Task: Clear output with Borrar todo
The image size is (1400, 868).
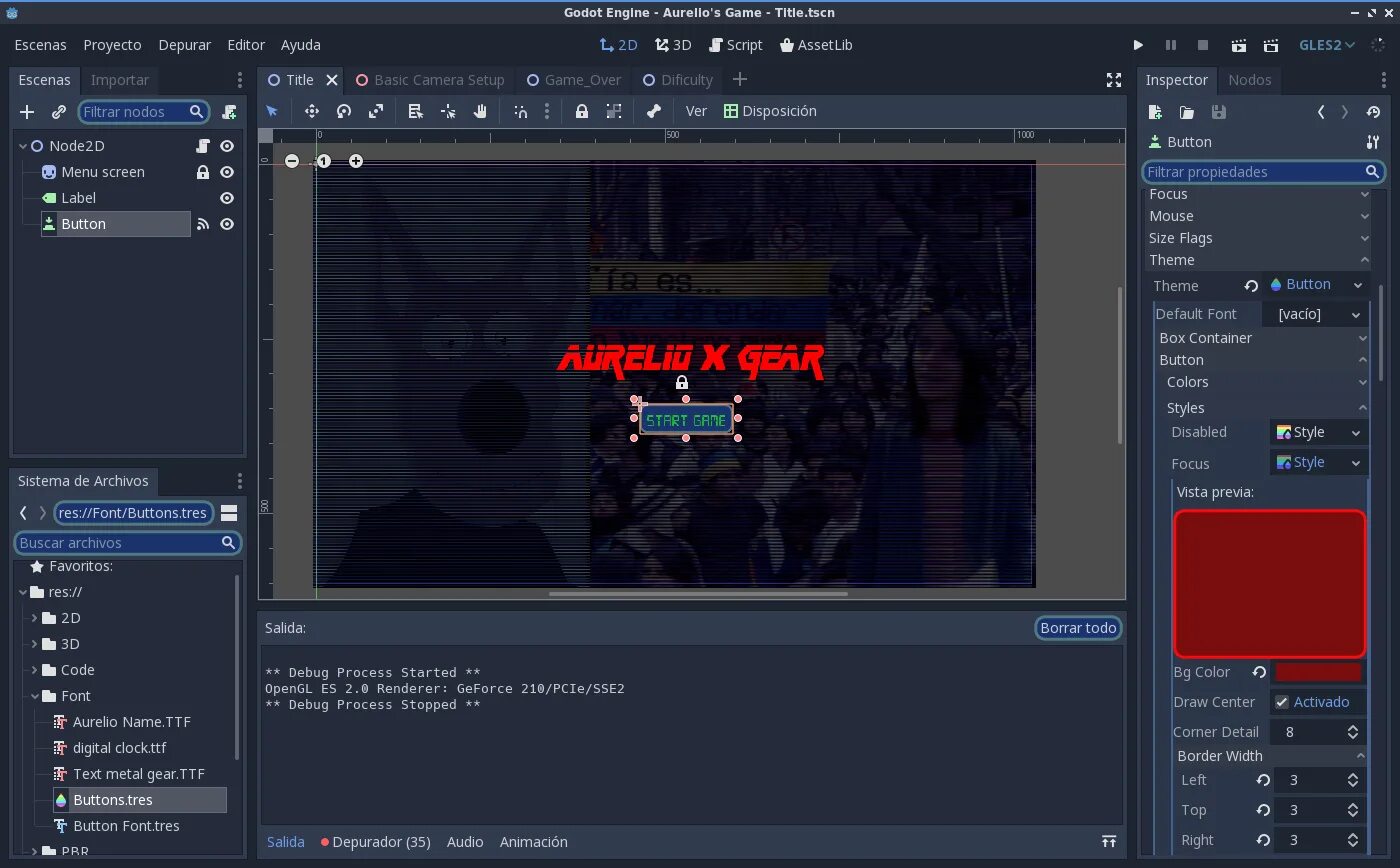Action: coord(1078,628)
